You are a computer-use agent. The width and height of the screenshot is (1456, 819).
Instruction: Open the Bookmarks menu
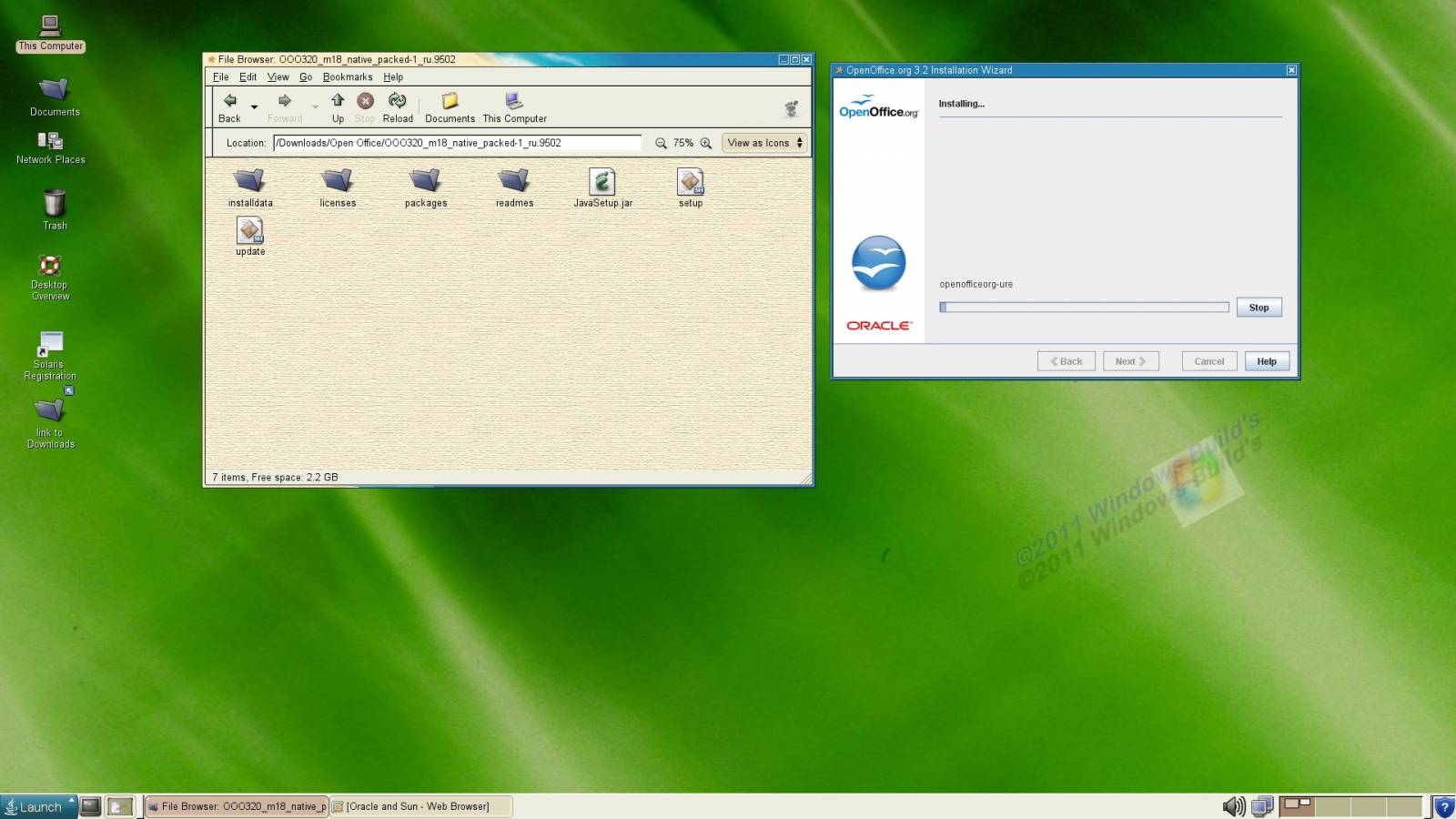tap(348, 77)
